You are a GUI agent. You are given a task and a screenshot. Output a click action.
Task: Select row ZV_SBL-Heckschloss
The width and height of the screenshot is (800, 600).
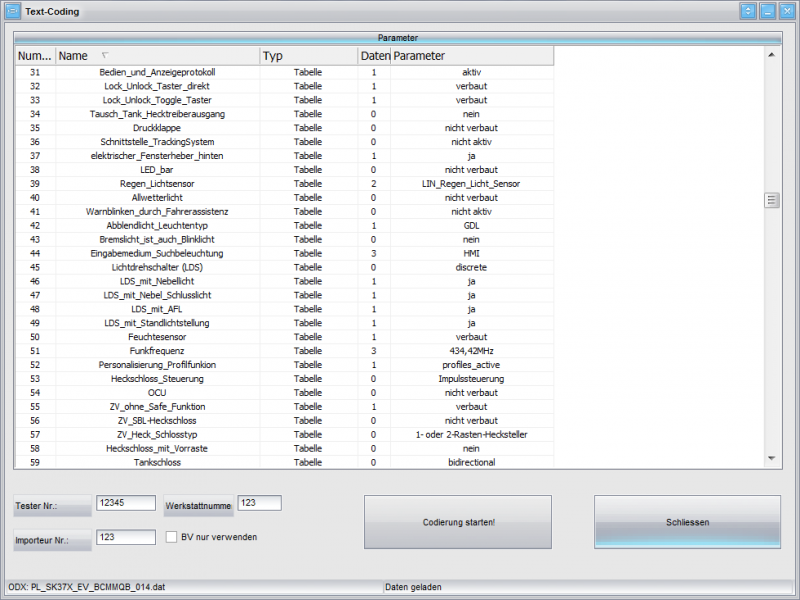click(x=285, y=421)
